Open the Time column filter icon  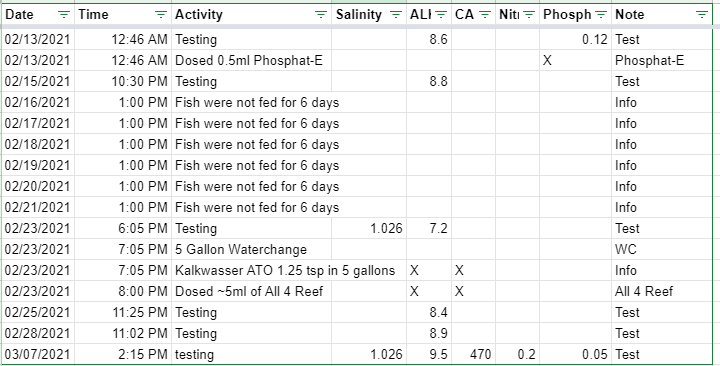(161, 15)
